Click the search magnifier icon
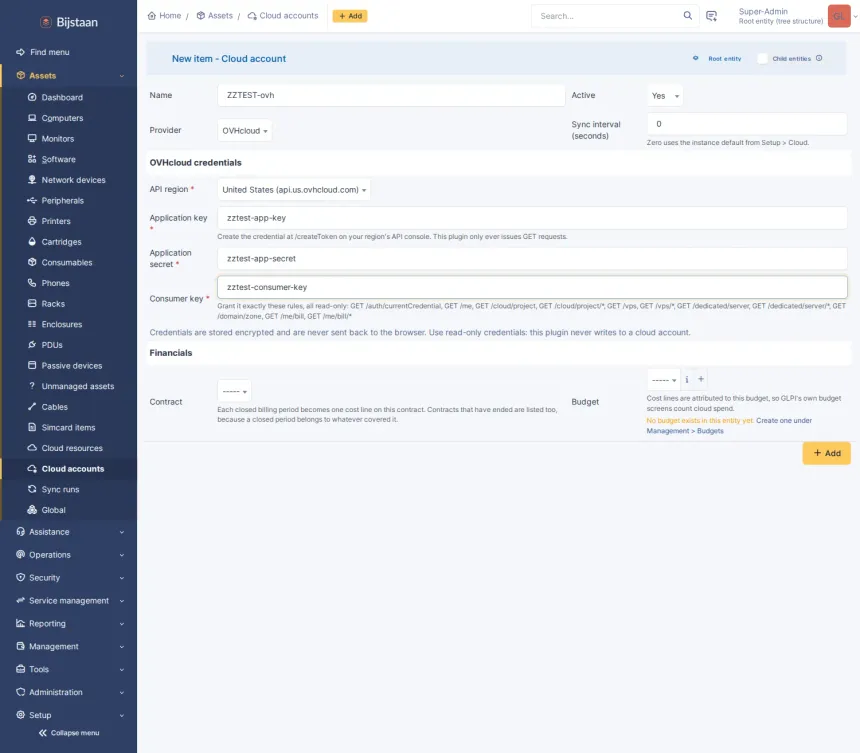Viewport: 860px width, 753px height. pyautogui.click(x=687, y=16)
